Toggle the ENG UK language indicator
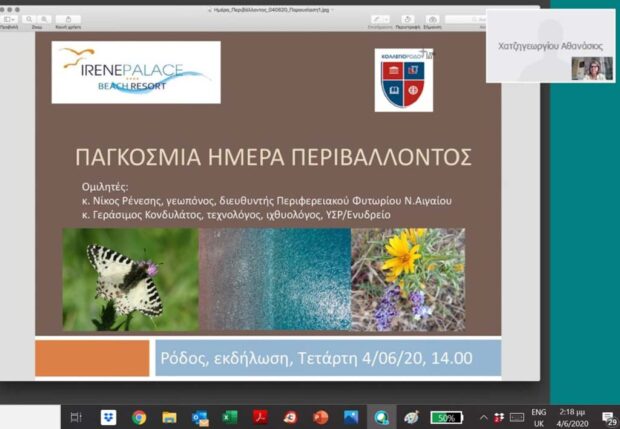The image size is (620, 429). [x=539, y=418]
